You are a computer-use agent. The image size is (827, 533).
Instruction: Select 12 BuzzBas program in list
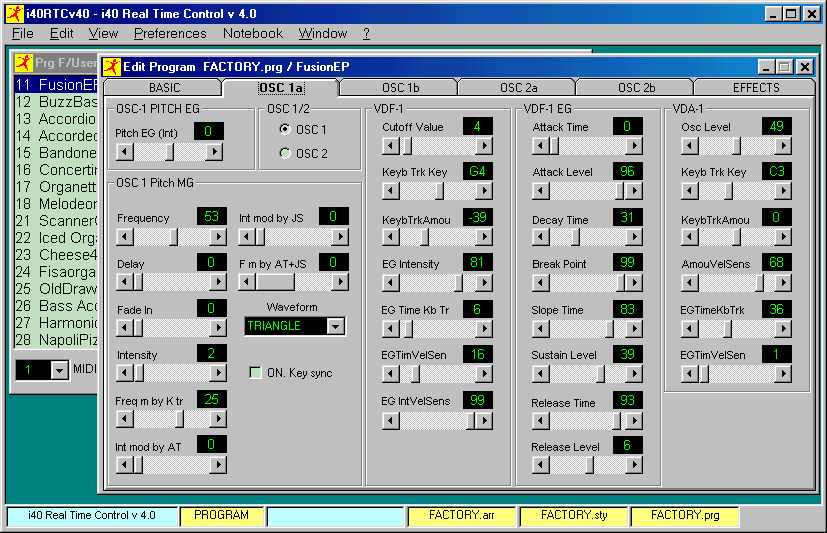click(x=56, y=102)
